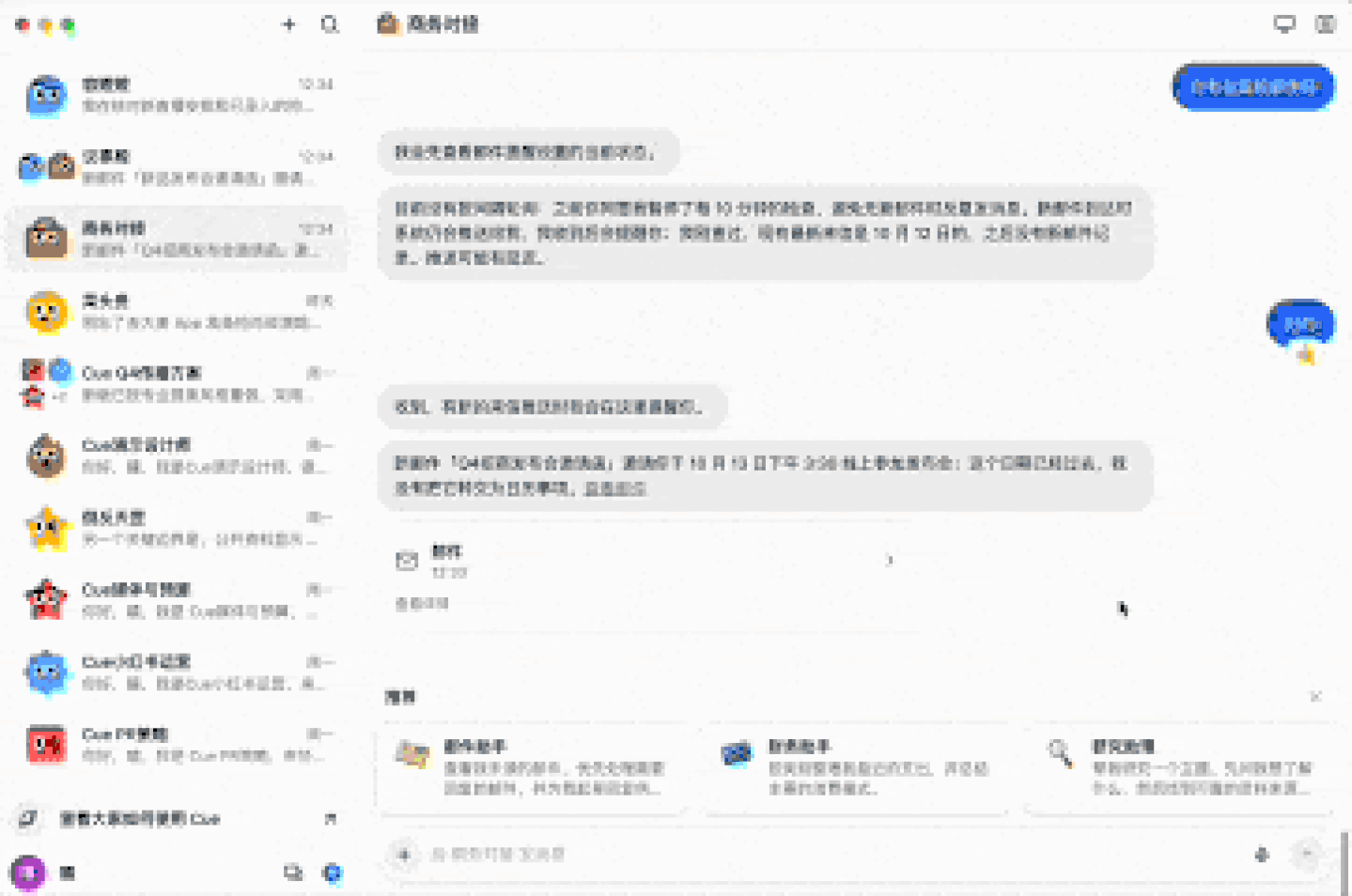Screen dimensions: 1352x896
Task: Click the envelope icon on the mail card
Action: 407,561
